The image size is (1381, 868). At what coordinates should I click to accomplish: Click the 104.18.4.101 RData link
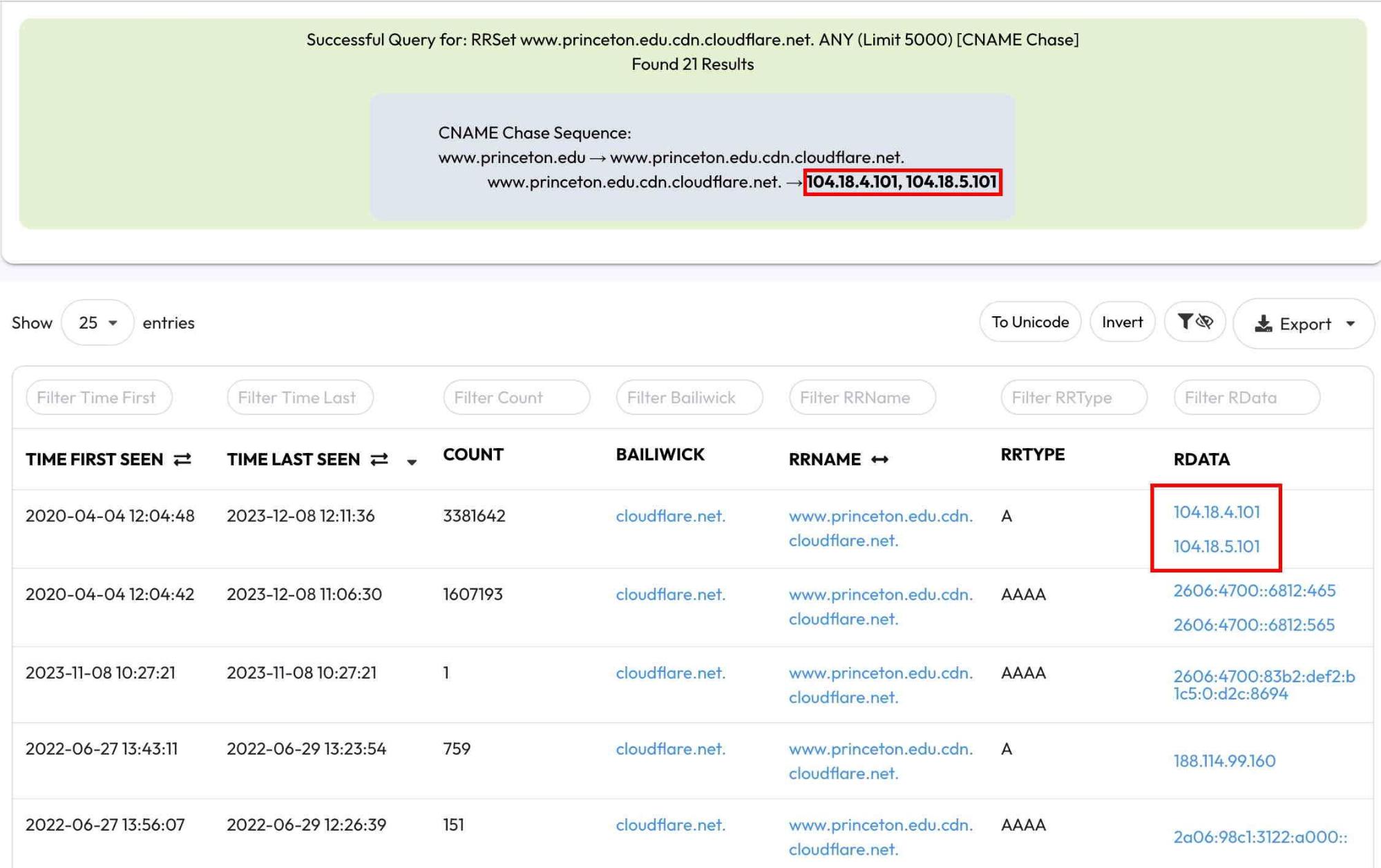click(1217, 512)
